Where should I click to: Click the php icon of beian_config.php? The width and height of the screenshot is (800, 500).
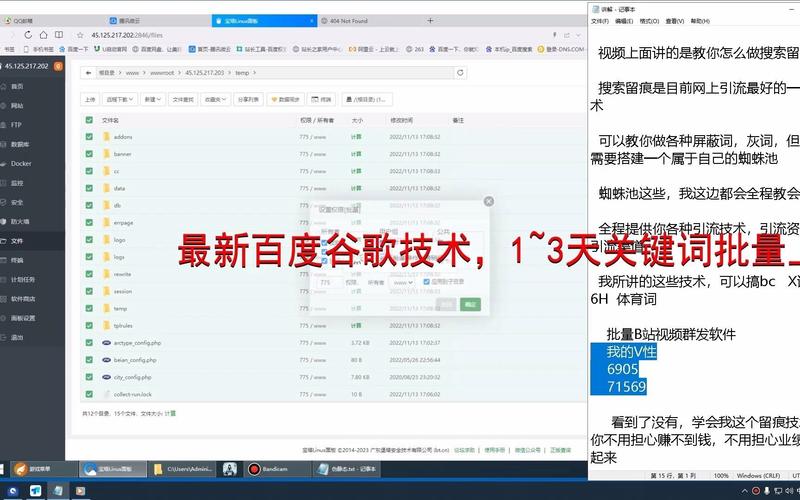106,360
